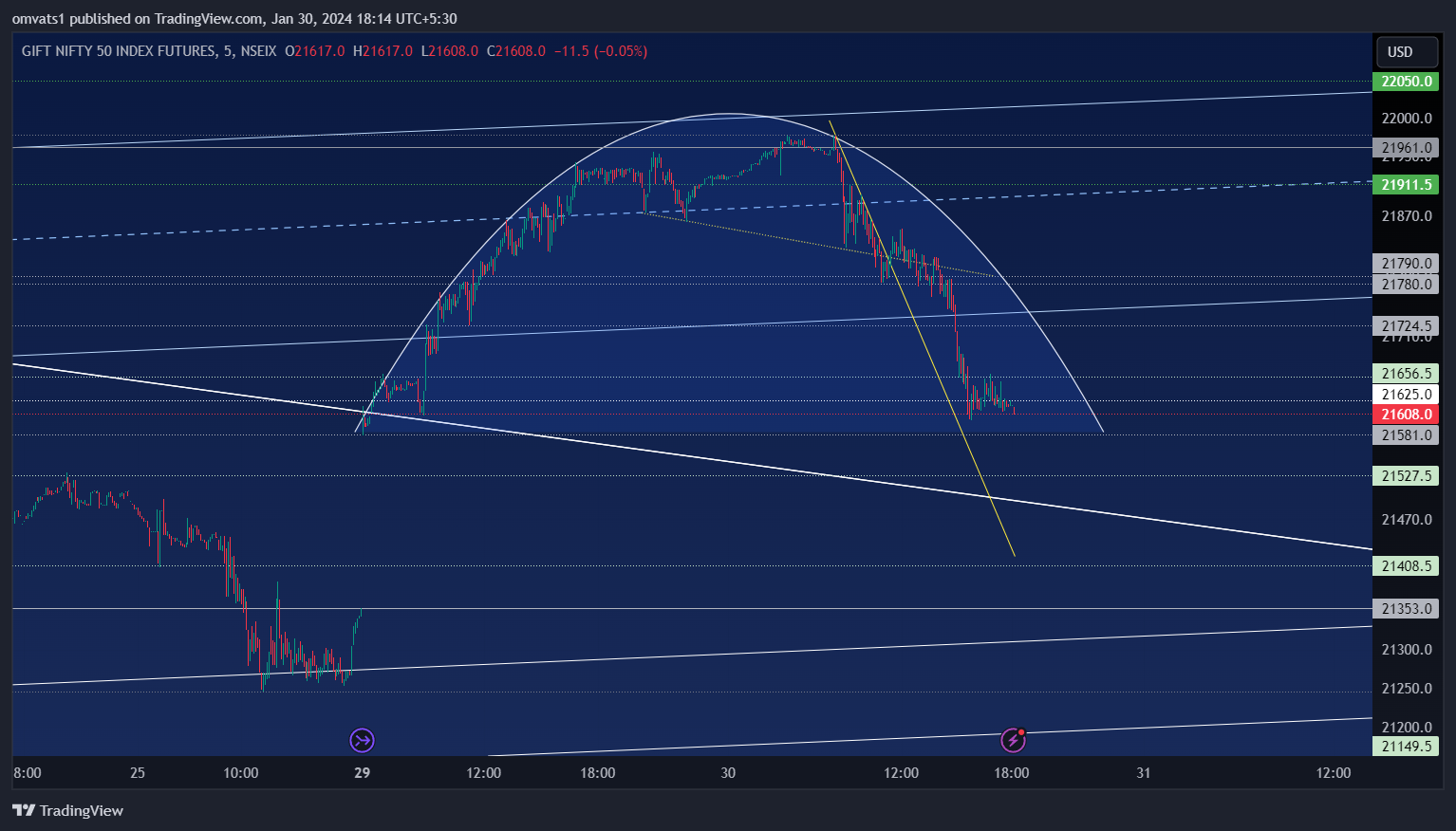Click the 31 date label on time axis

1144,773
